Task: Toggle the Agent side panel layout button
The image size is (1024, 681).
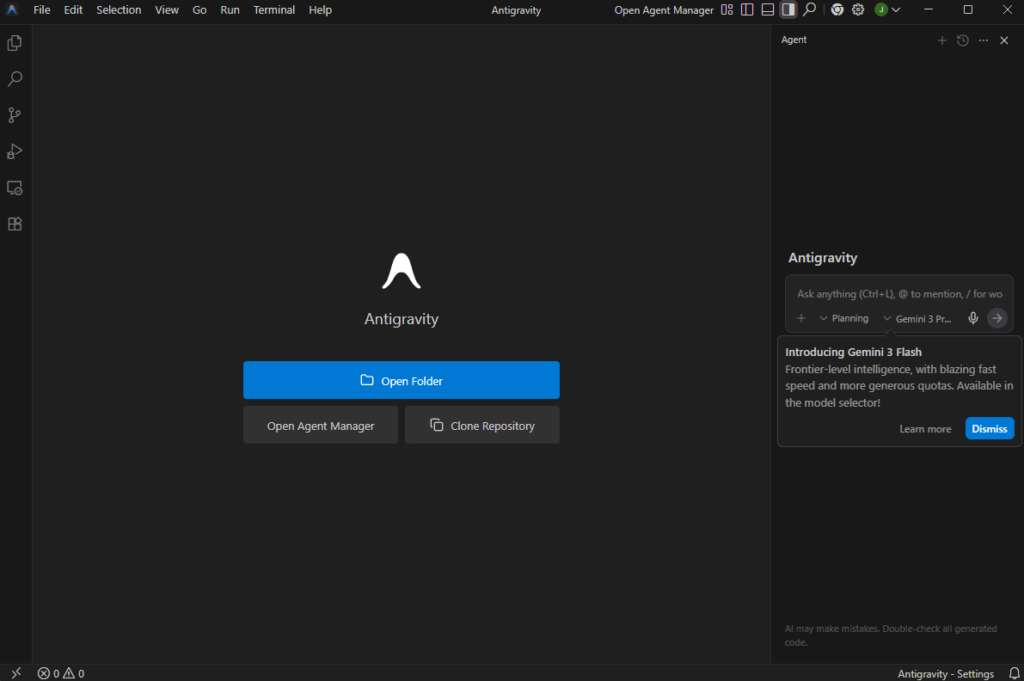Action: point(788,10)
